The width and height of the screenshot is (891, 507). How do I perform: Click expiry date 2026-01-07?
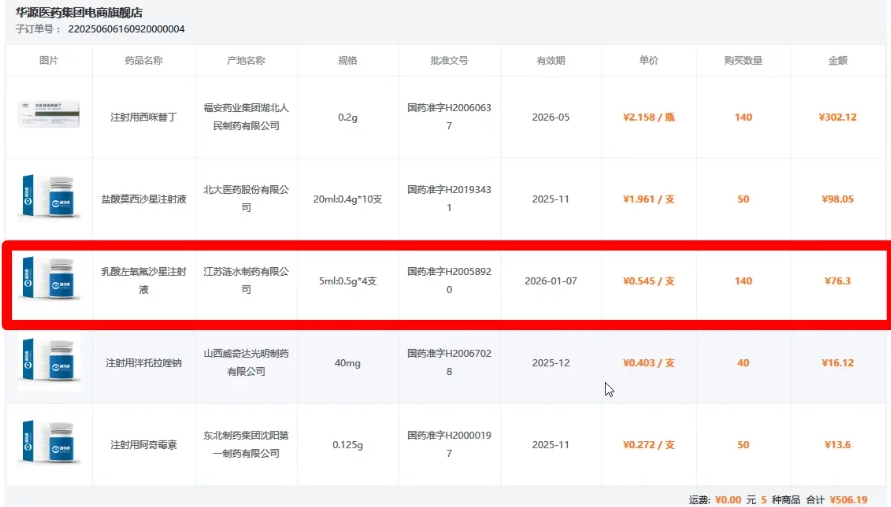click(x=551, y=281)
